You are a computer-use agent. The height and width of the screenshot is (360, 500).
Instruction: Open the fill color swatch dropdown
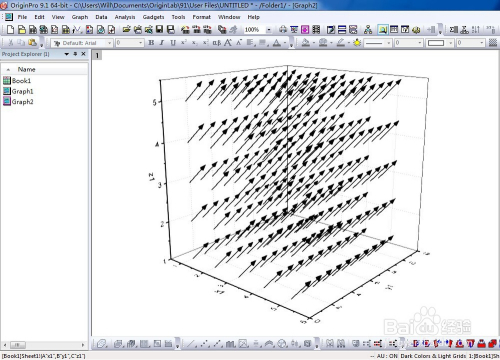[x=439, y=43]
